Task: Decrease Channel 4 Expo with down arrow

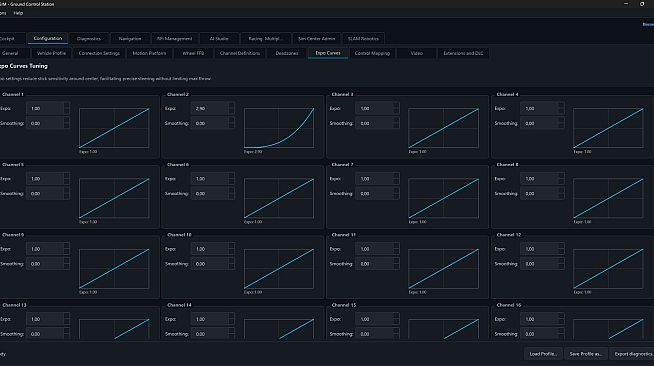Action: coord(561,111)
